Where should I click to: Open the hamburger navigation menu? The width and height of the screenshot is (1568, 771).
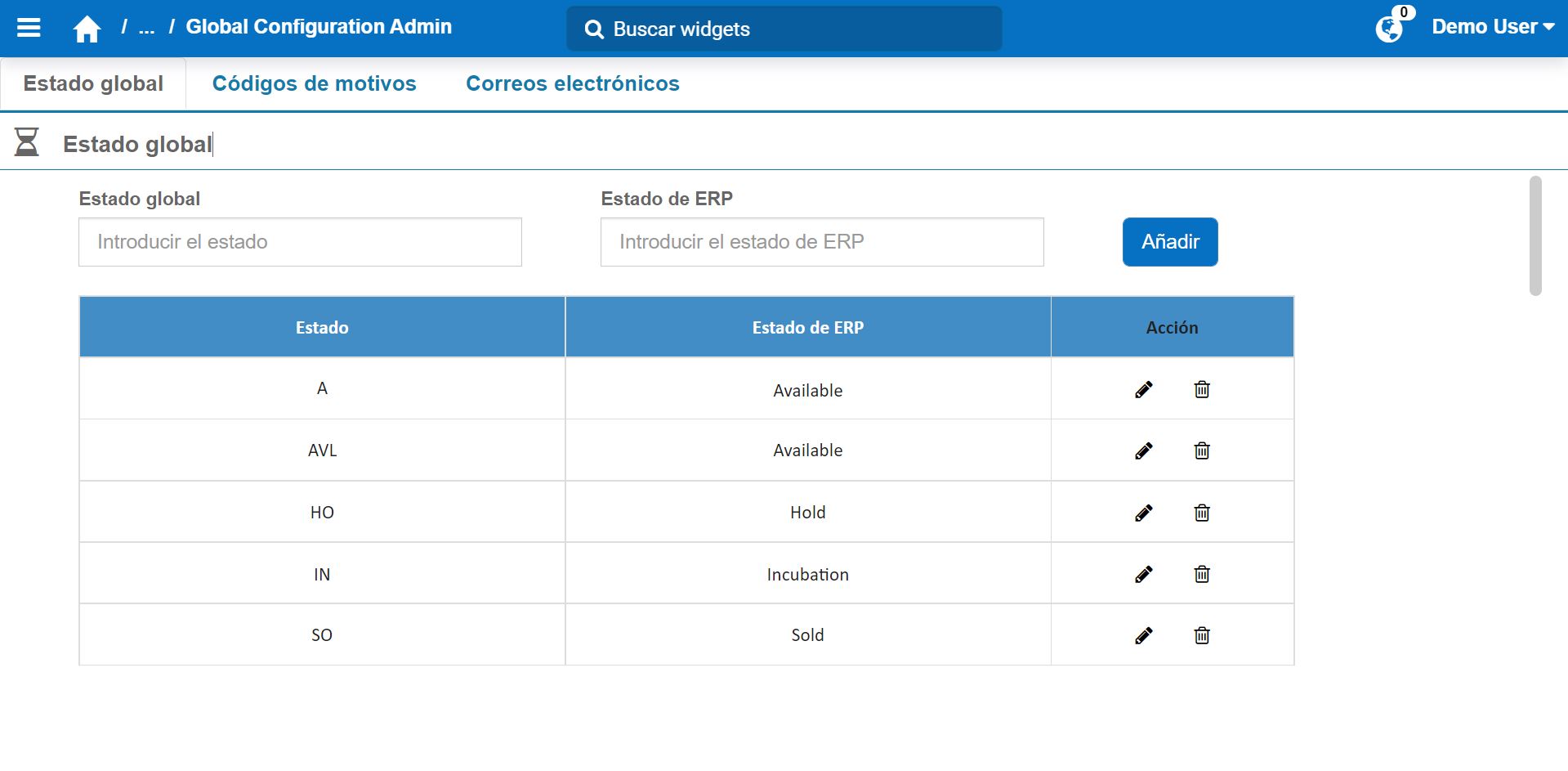pyautogui.click(x=29, y=29)
